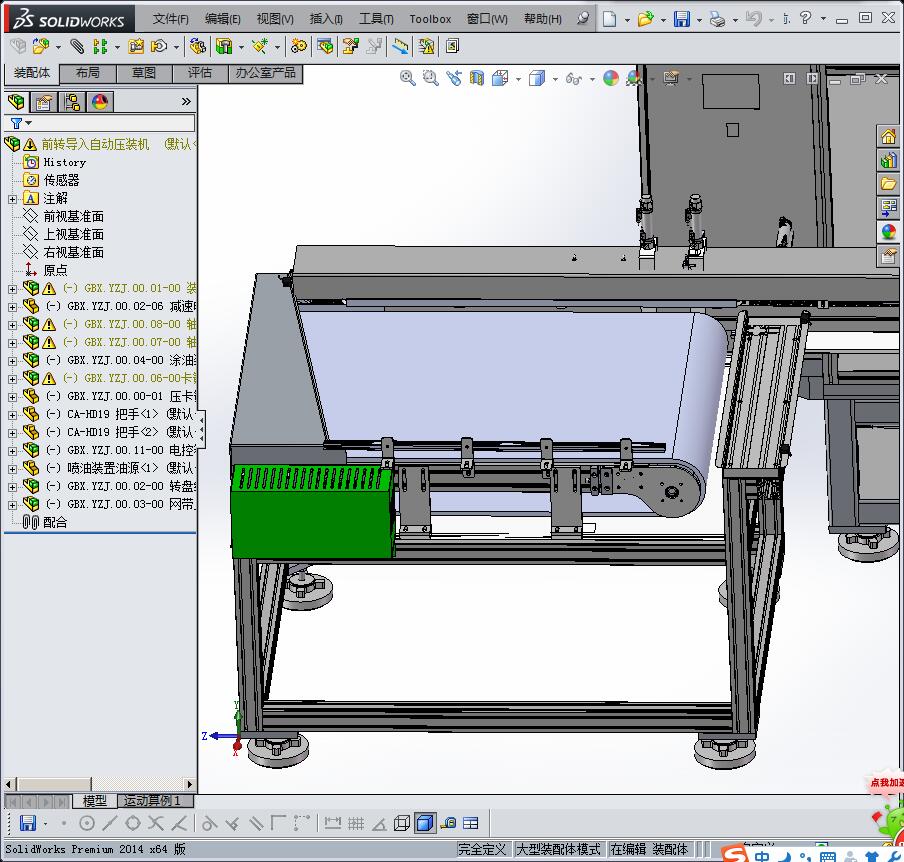Screen dimensions: 904x862
Task: Open the DisplayManager color ball tab
Action: tap(99, 102)
